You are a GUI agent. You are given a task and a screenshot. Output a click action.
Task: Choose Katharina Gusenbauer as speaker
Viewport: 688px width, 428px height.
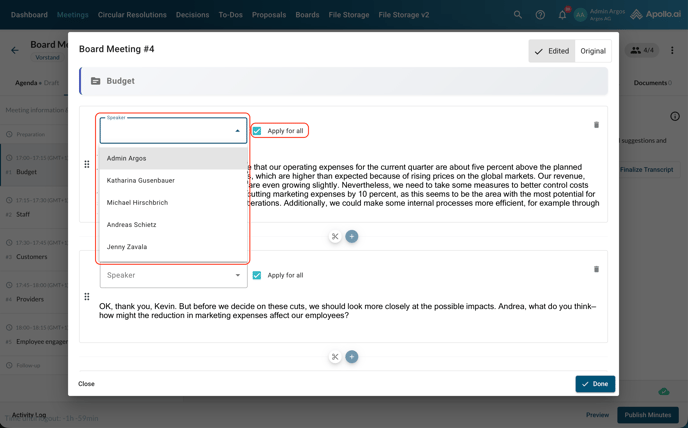coord(141,181)
